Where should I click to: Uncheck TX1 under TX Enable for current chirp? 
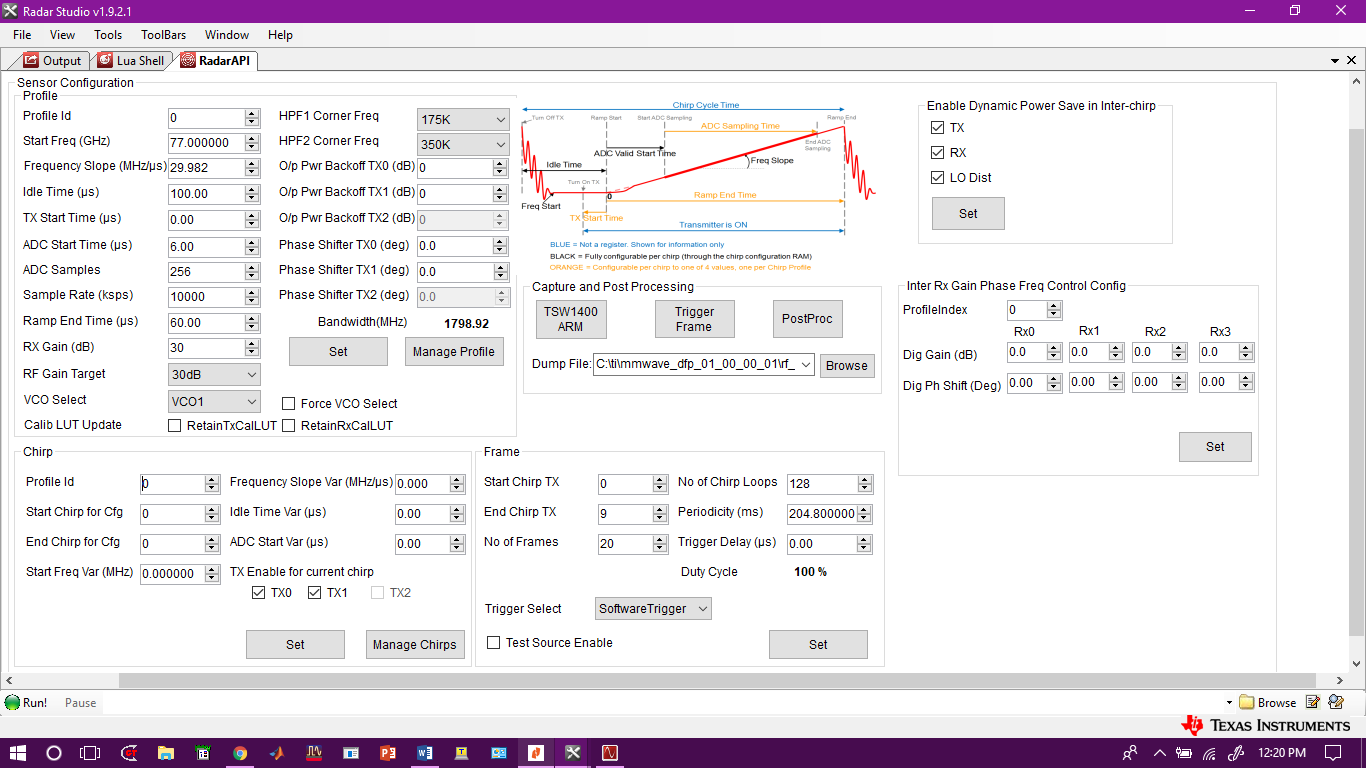313,592
